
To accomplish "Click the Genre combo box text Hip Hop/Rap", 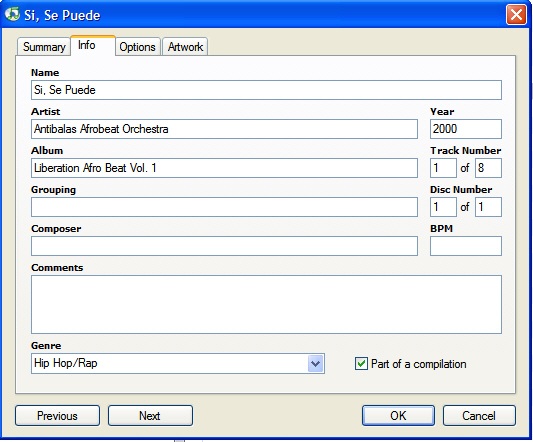I will tap(66, 363).
